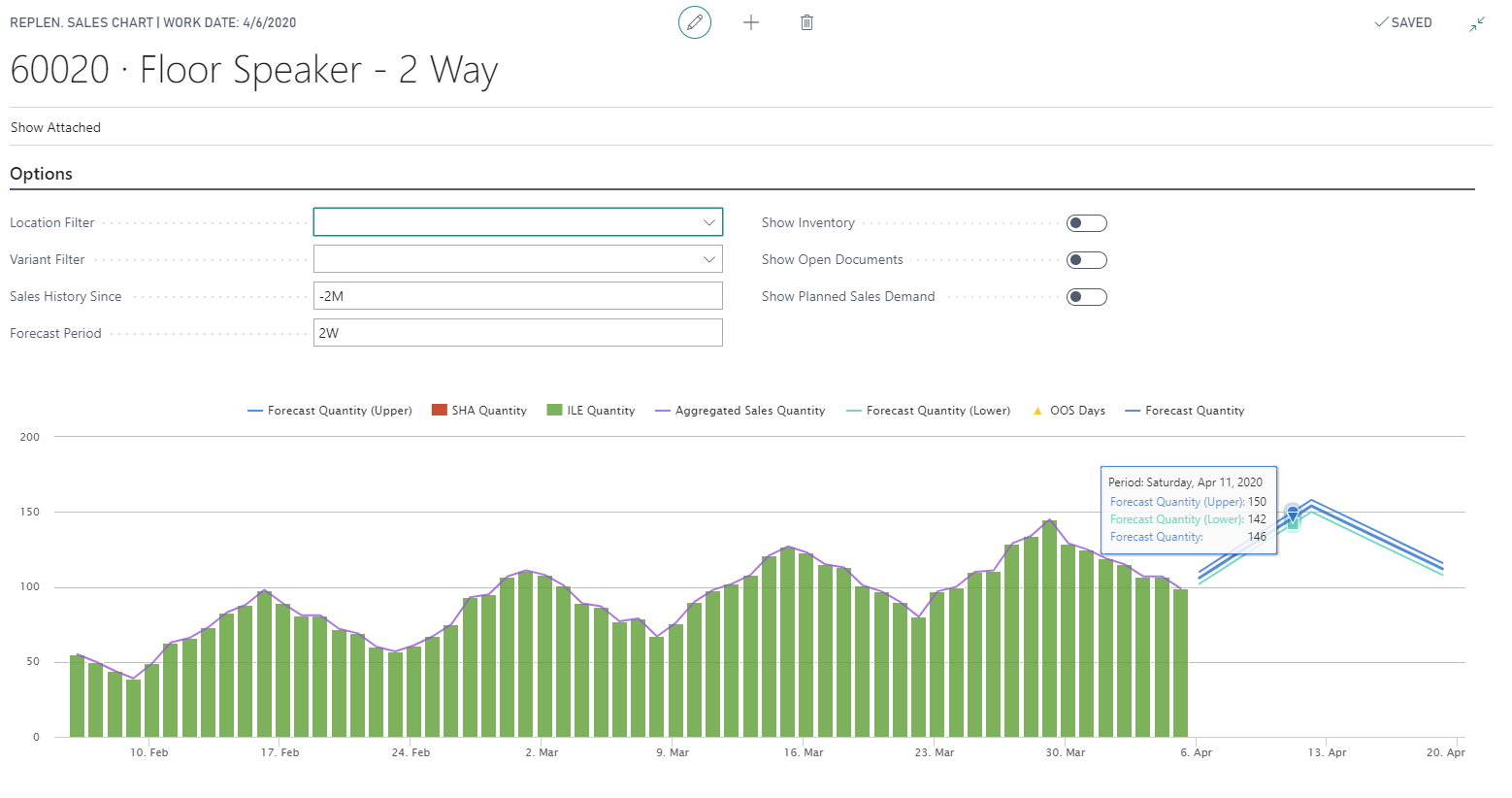Open the Location Filter dropdown arrow
1512x798 pixels.
point(709,222)
